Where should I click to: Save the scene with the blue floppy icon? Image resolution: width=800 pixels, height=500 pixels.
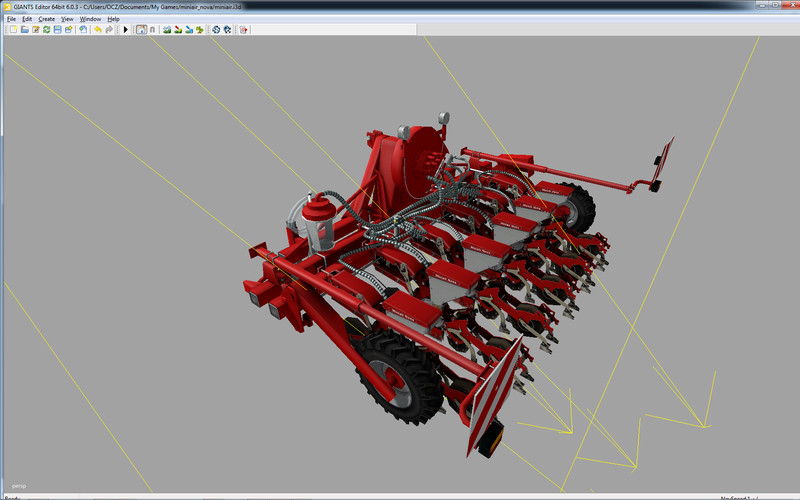[57, 30]
